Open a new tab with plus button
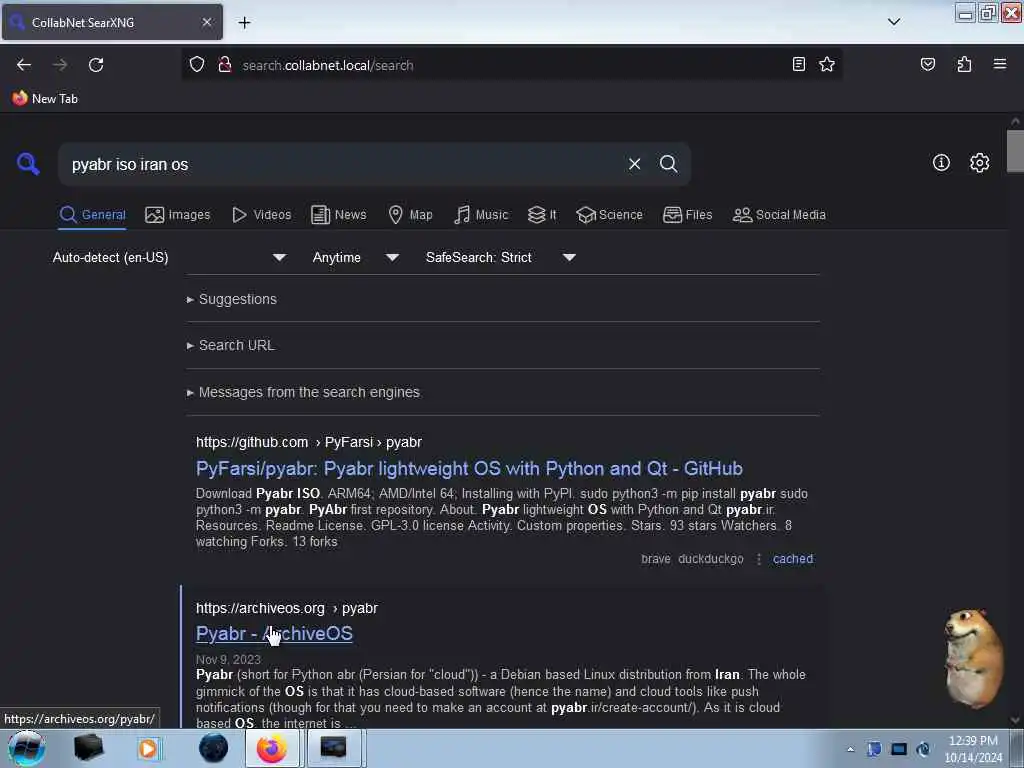This screenshot has height=768, width=1024. pos(244,23)
